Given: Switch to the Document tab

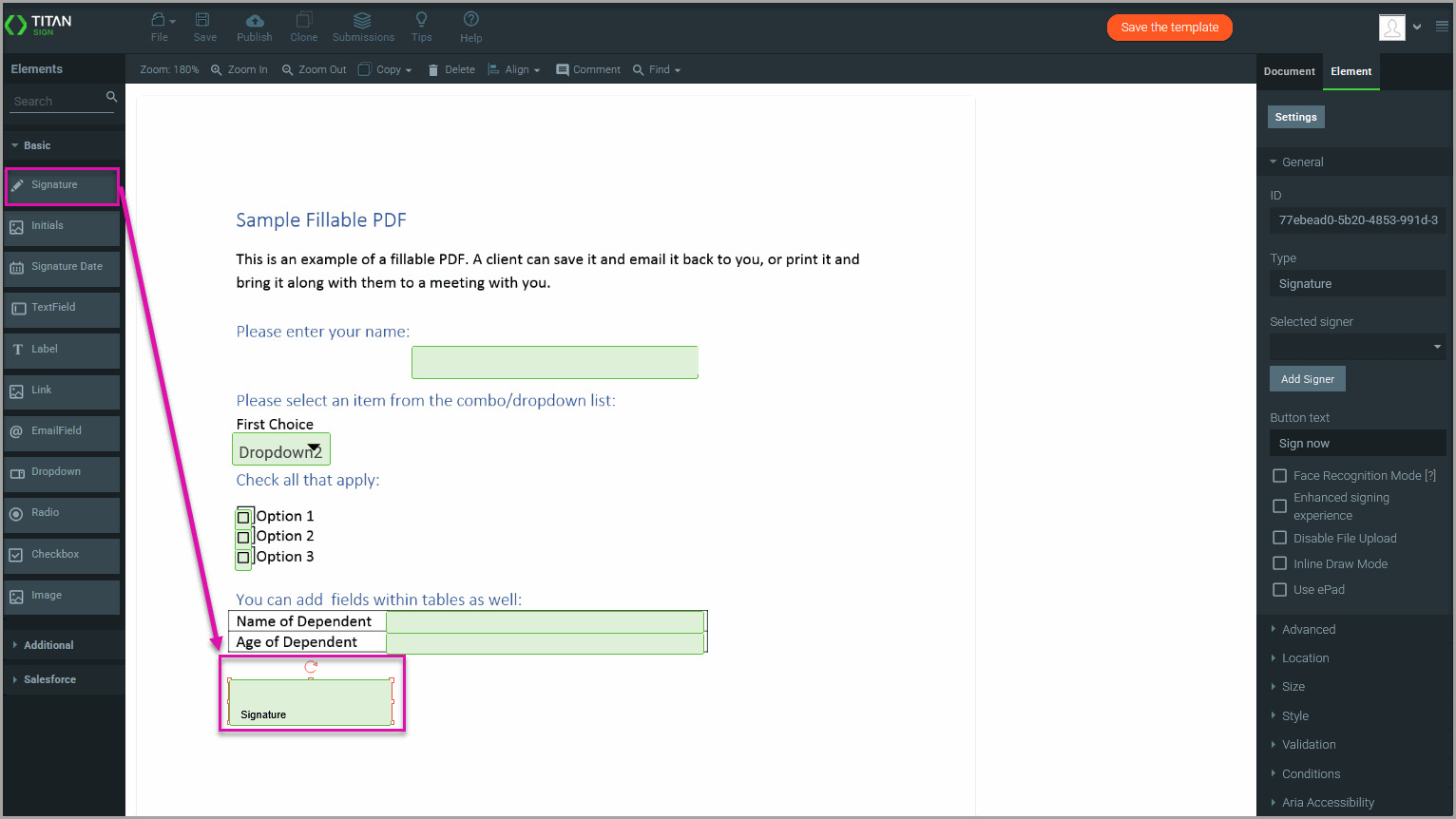Looking at the screenshot, I should click(x=1289, y=71).
